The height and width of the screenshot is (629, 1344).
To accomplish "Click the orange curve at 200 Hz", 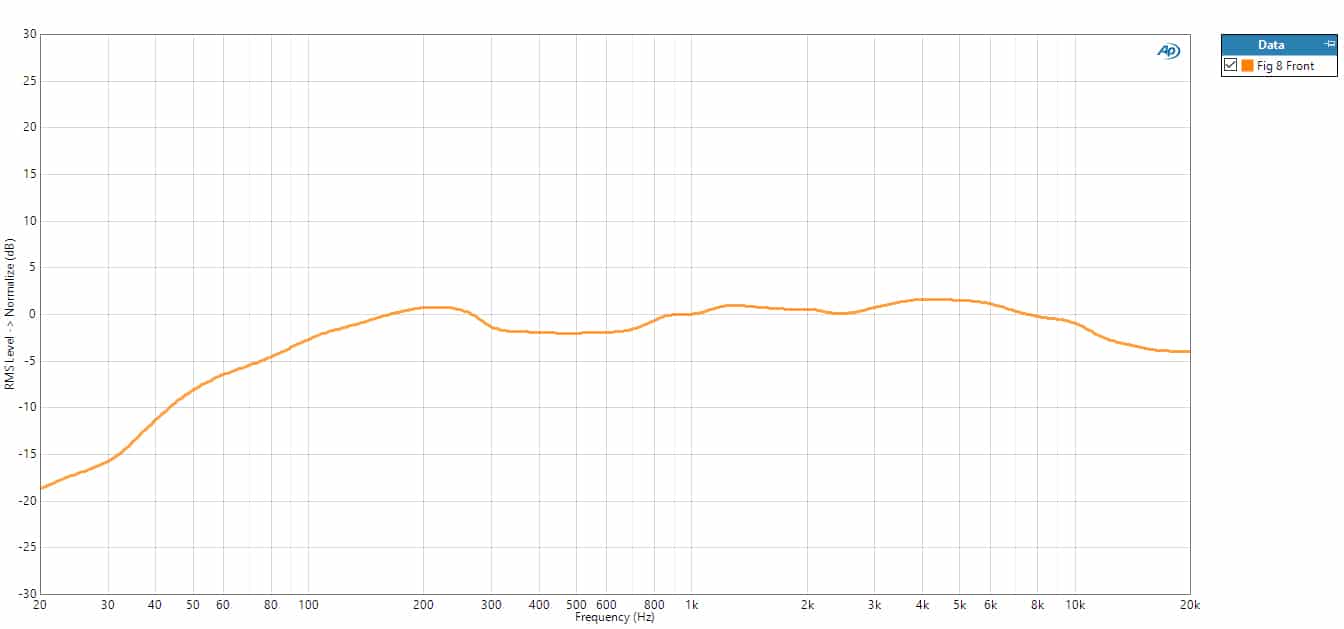I will pos(424,307).
